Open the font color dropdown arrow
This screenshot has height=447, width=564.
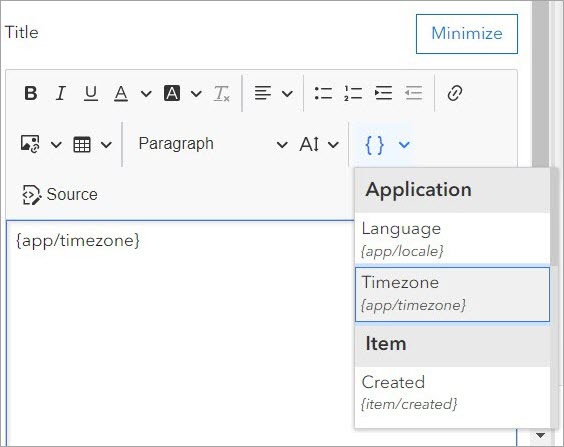click(x=146, y=94)
